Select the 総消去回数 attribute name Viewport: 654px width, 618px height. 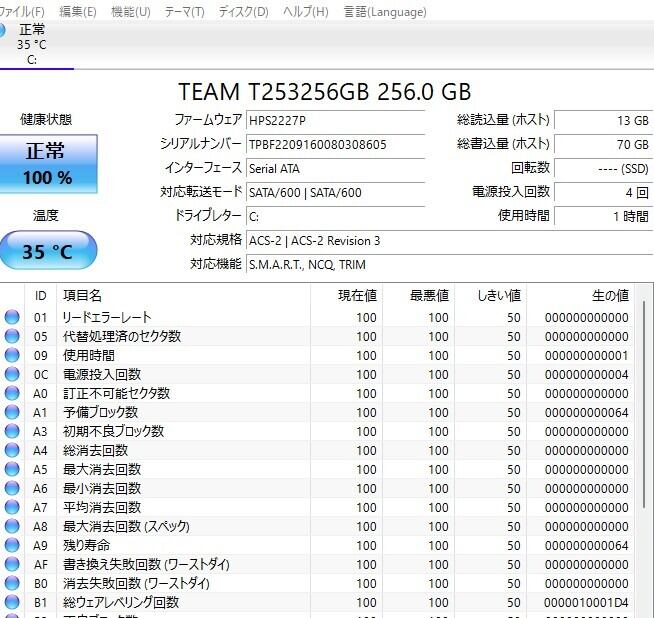click(96, 450)
